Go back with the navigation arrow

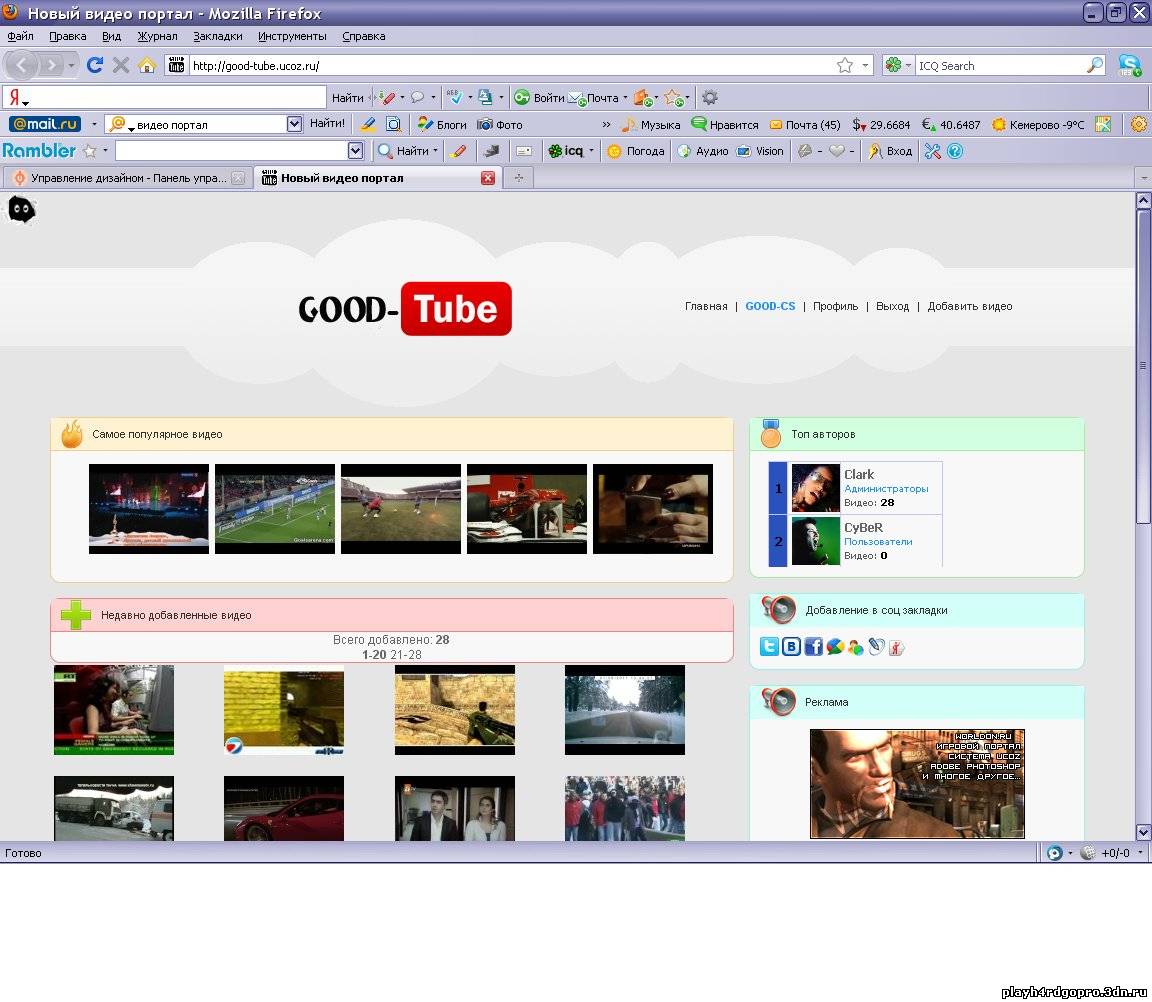(21, 65)
